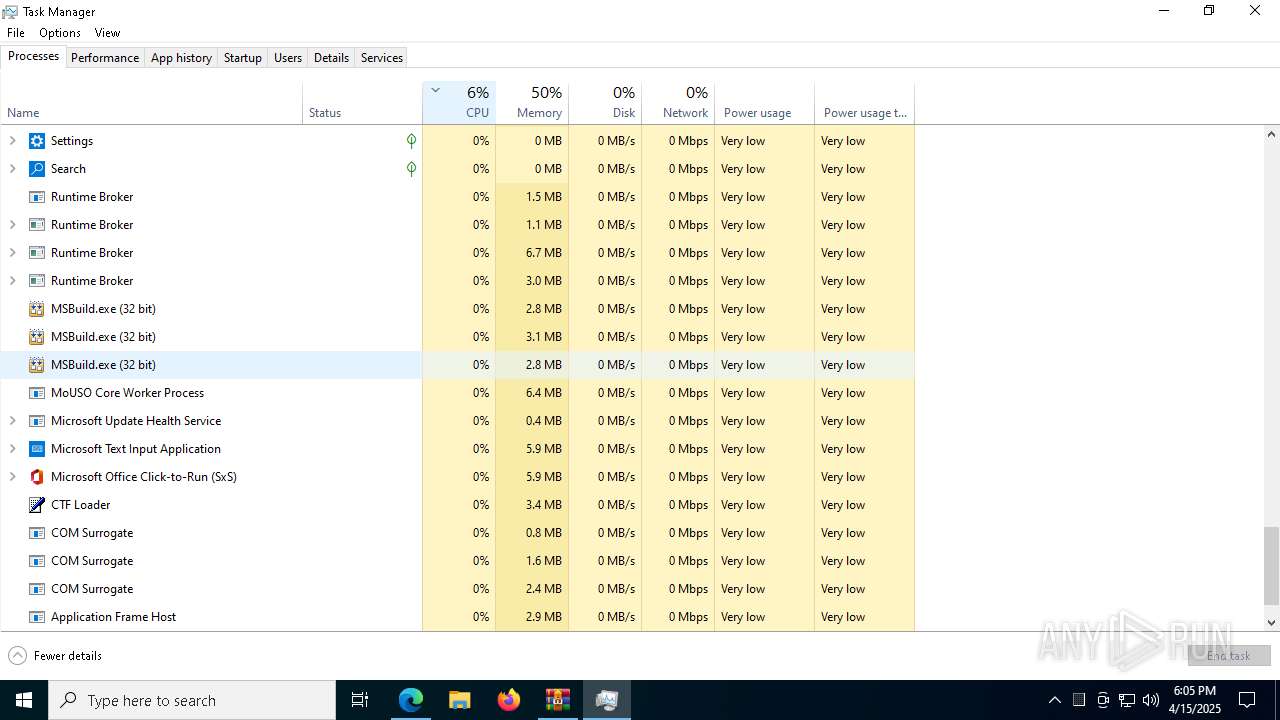Viewport: 1280px width, 720px height.
Task: Expand Microsoft Office Click-to-Run group
Action: pyautogui.click(x=13, y=477)
